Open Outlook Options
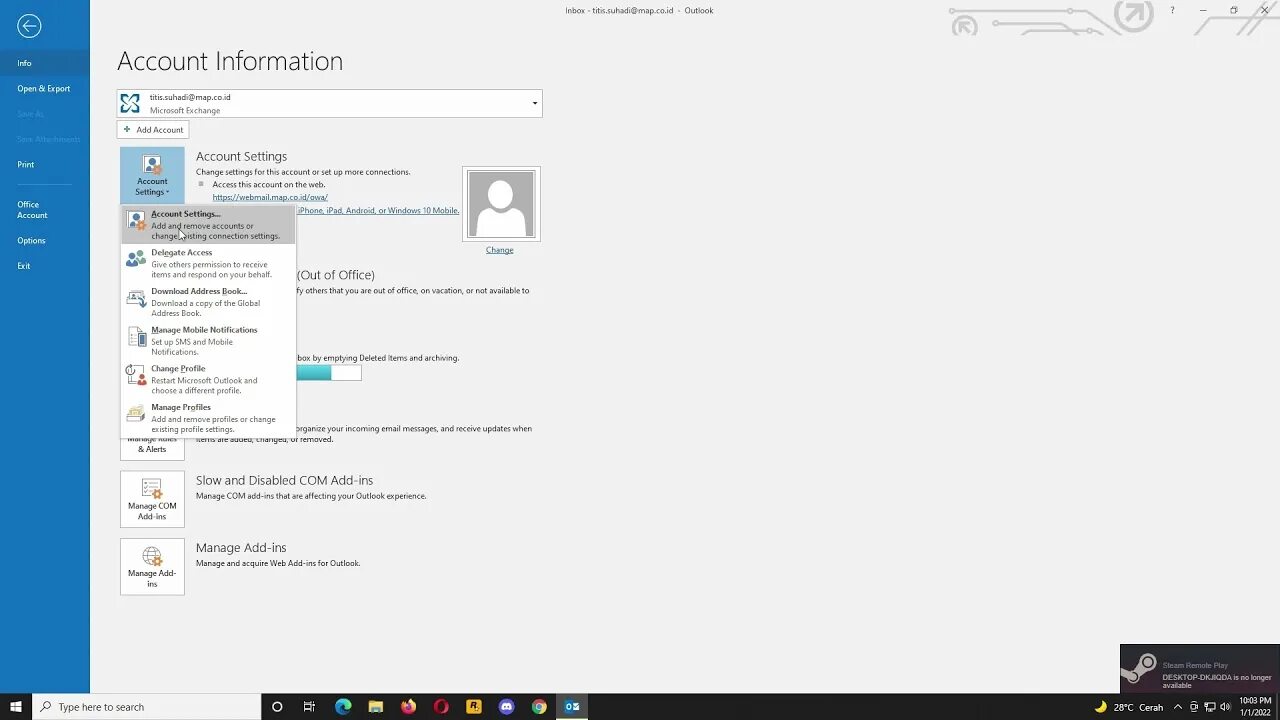 click(x=44, y=241)
